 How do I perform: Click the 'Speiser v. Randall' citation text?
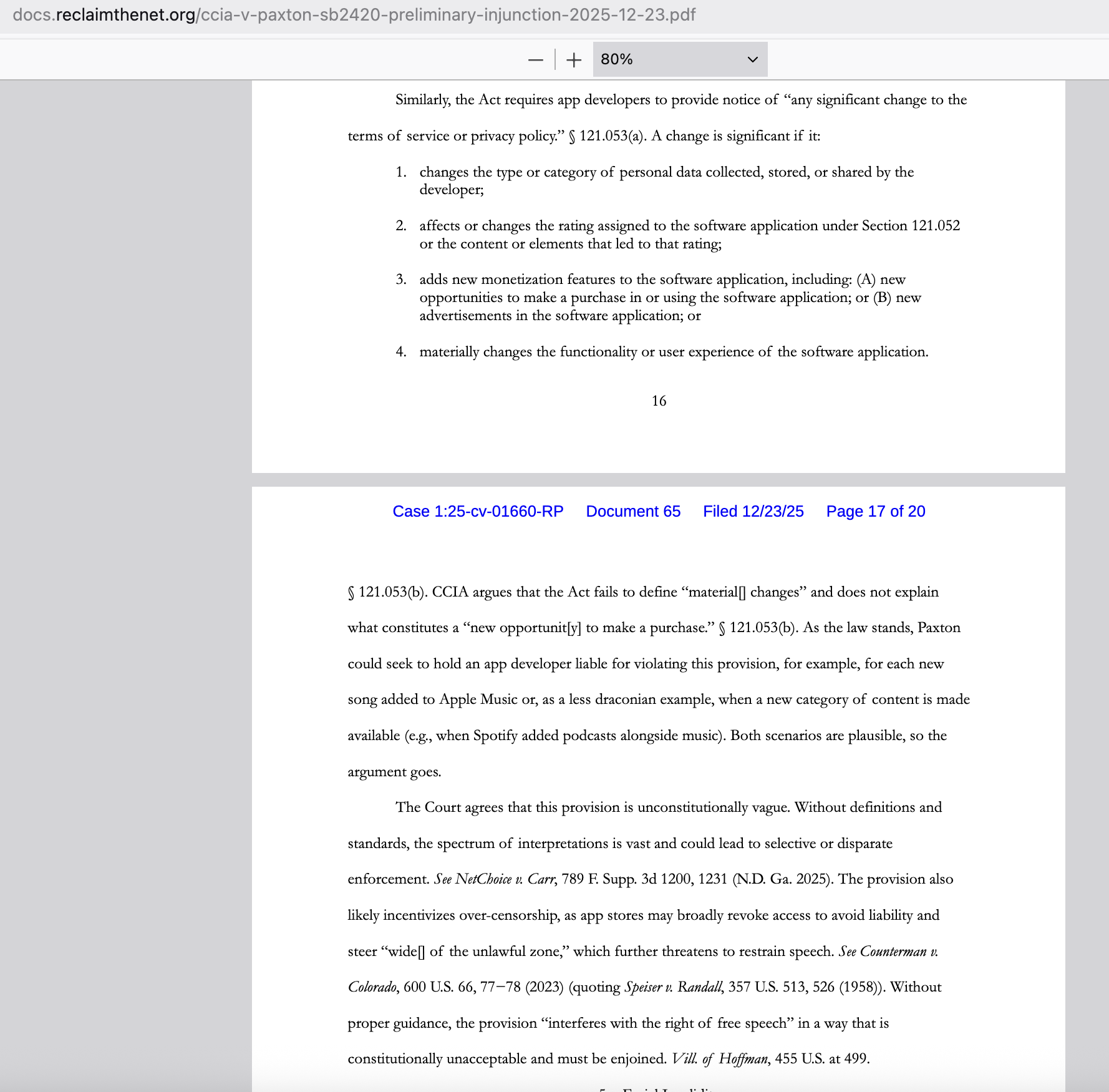click(673, 987)
